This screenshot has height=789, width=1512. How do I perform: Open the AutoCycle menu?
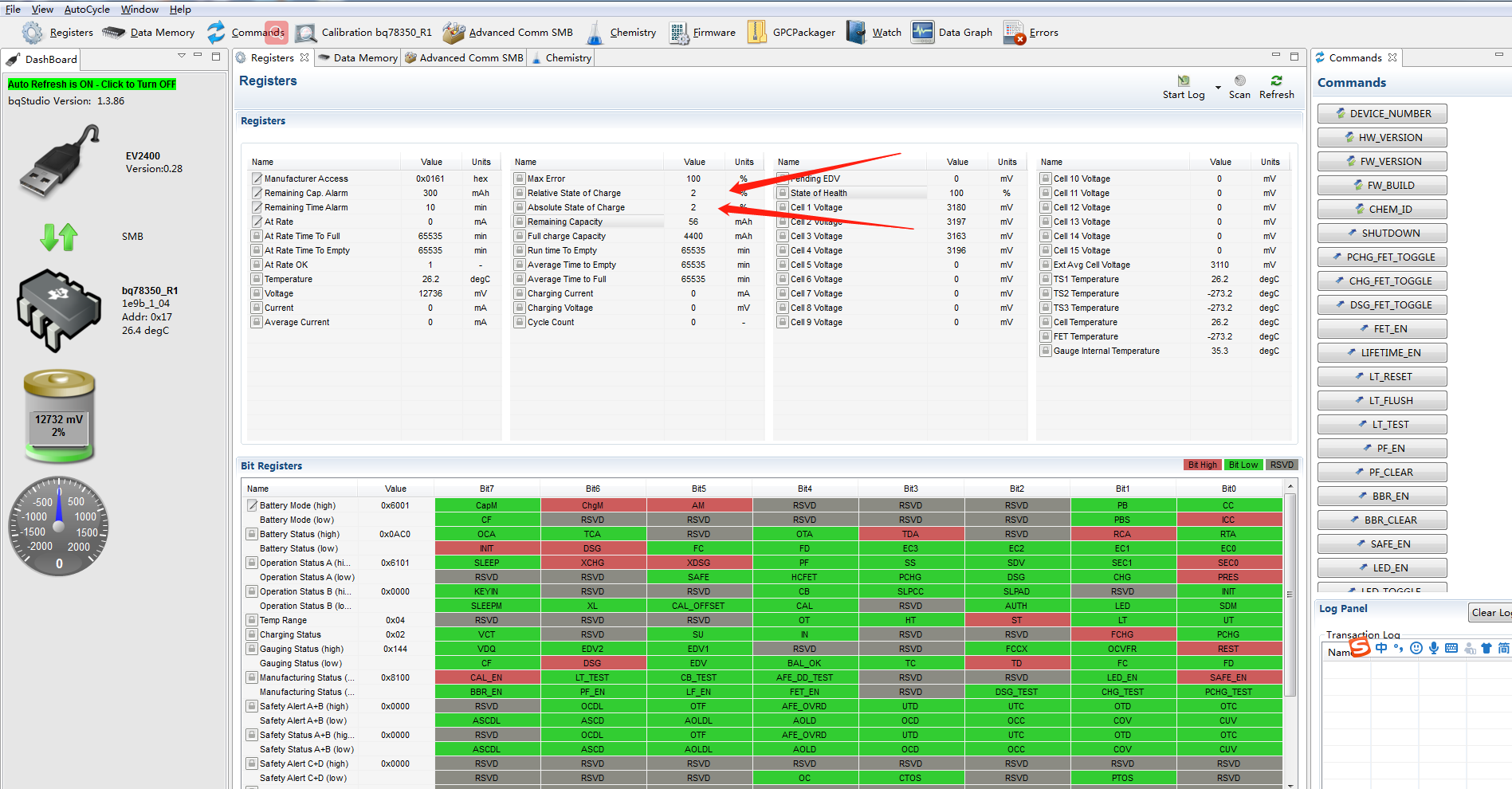[x=87, y=10]
